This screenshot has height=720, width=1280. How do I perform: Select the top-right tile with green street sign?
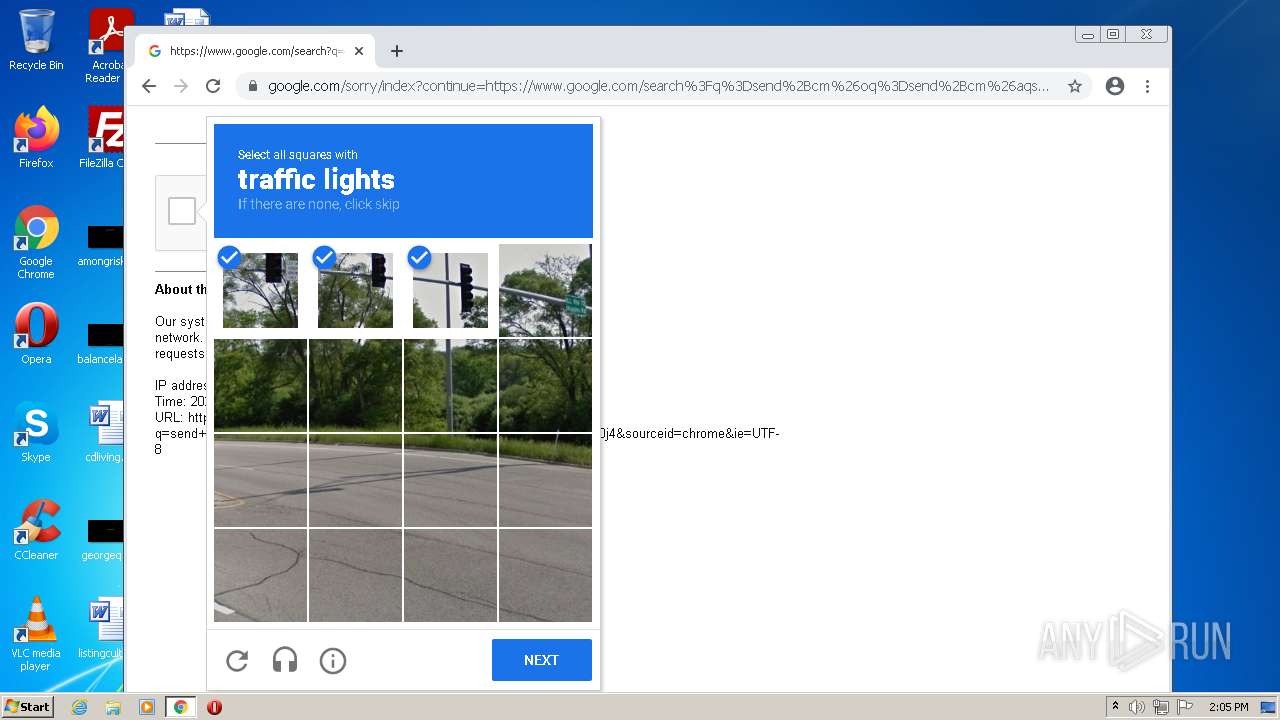pyautogui.click(x=545, y=290)
